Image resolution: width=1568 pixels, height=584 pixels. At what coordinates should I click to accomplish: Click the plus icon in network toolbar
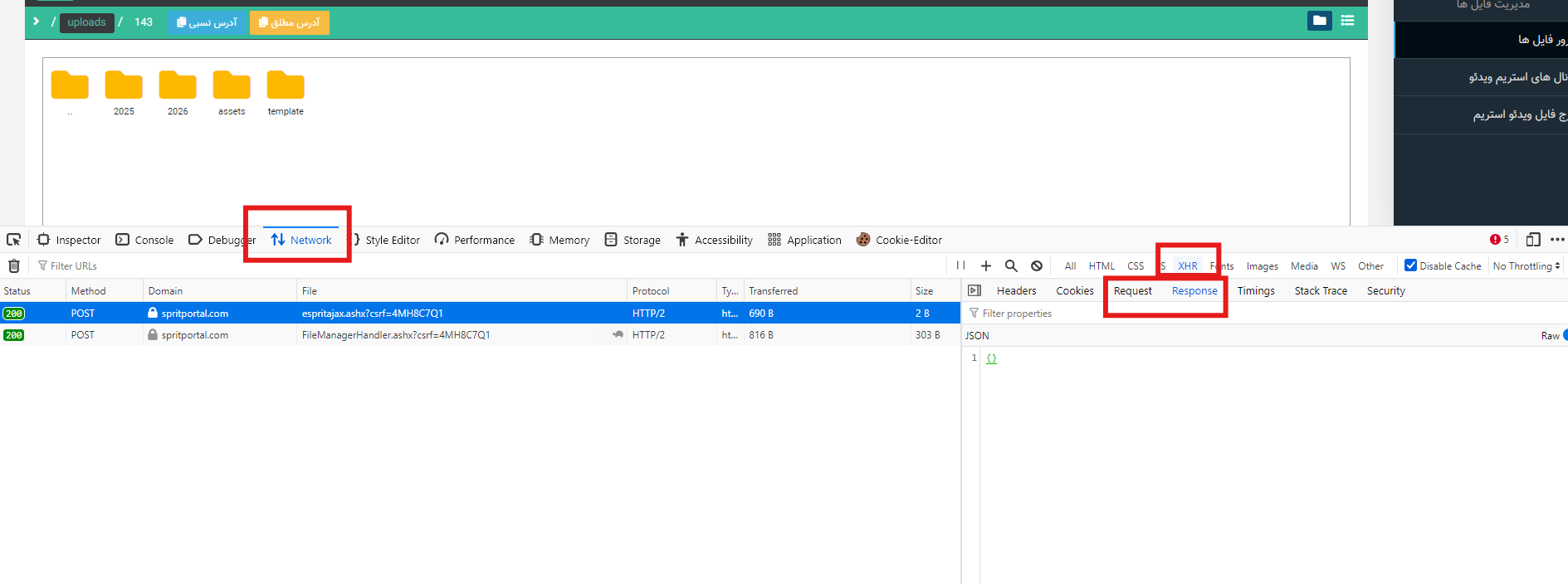pyautogui.click(x=986, y=266)
